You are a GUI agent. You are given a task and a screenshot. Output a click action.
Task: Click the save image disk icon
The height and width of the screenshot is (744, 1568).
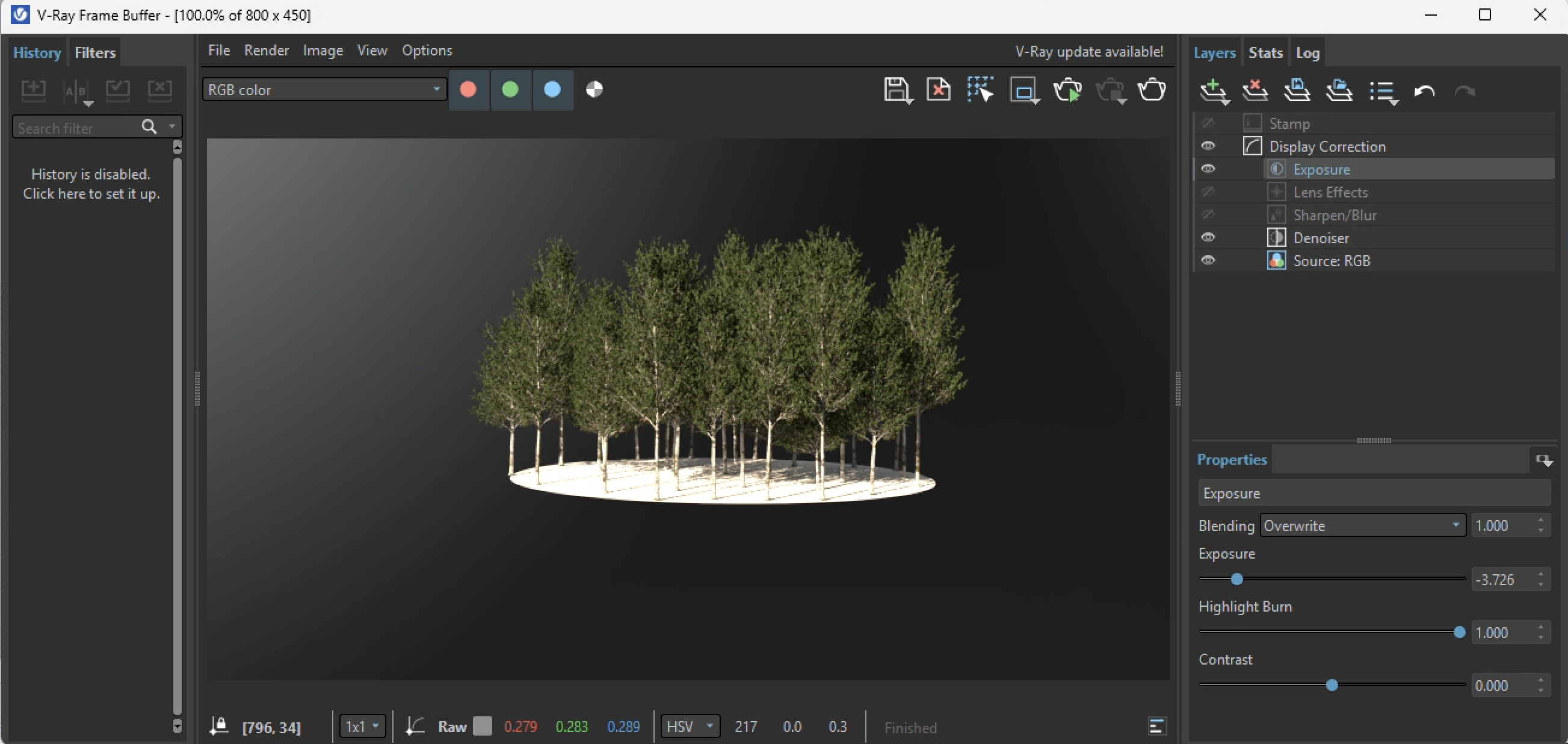pyautogui.click(x=896, y=90)
